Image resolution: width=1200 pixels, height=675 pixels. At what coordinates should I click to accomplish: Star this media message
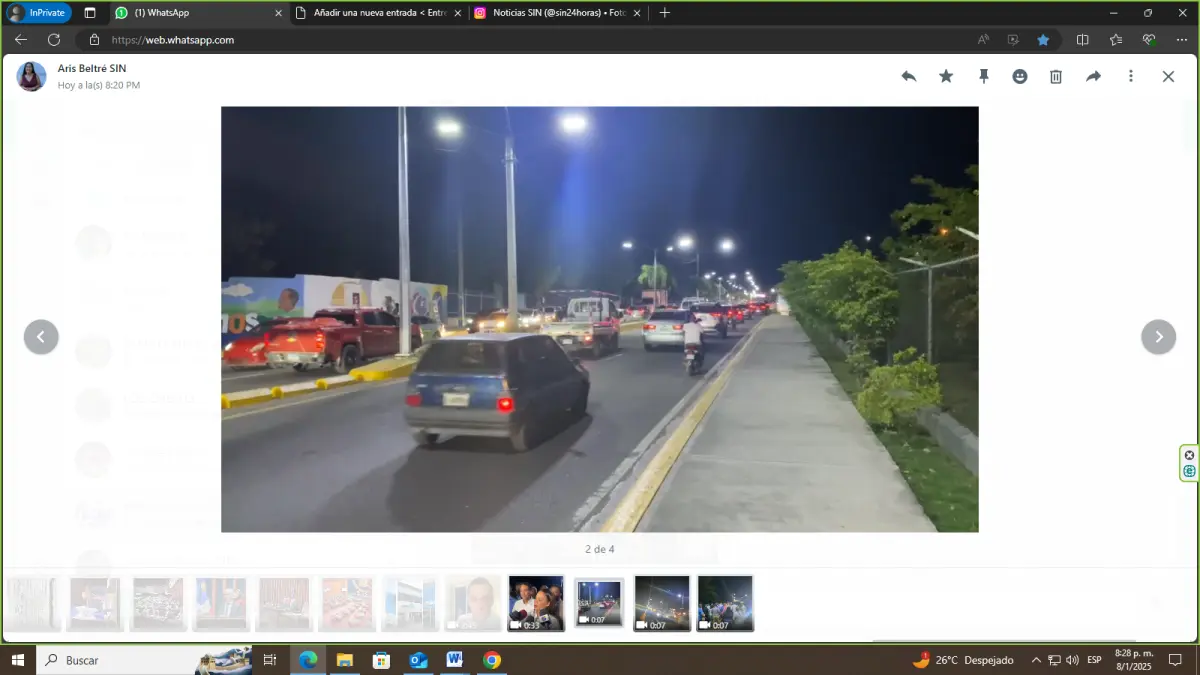pyautogui.click(x=946, y=76)
